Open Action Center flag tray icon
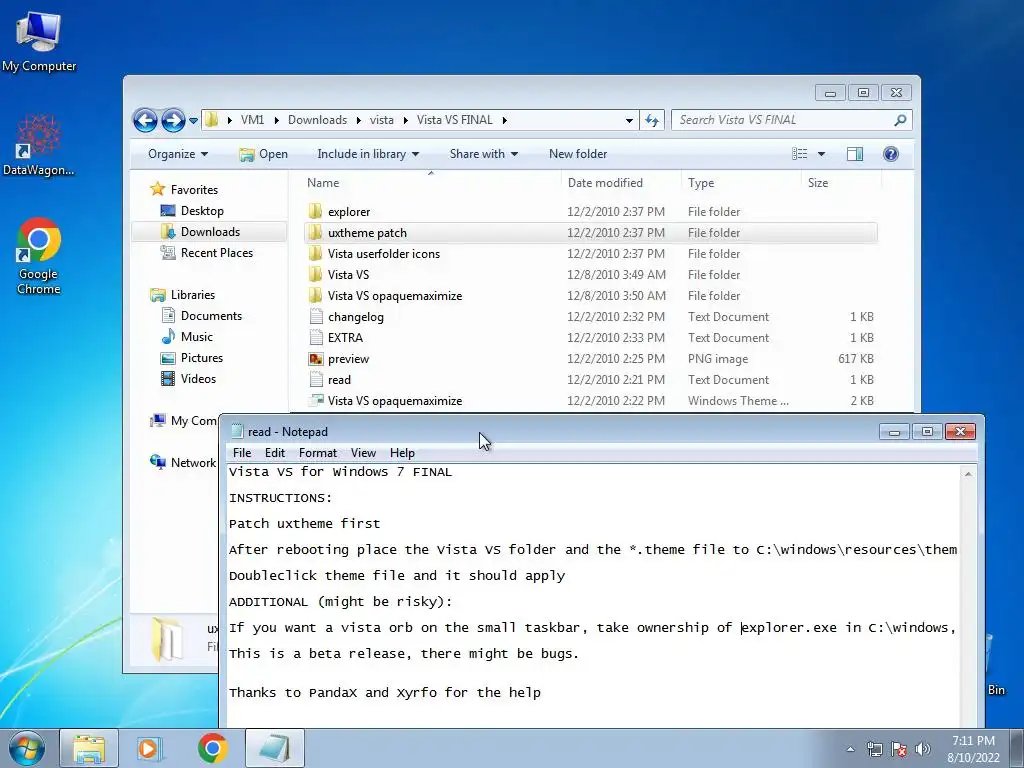 point(899,749)
